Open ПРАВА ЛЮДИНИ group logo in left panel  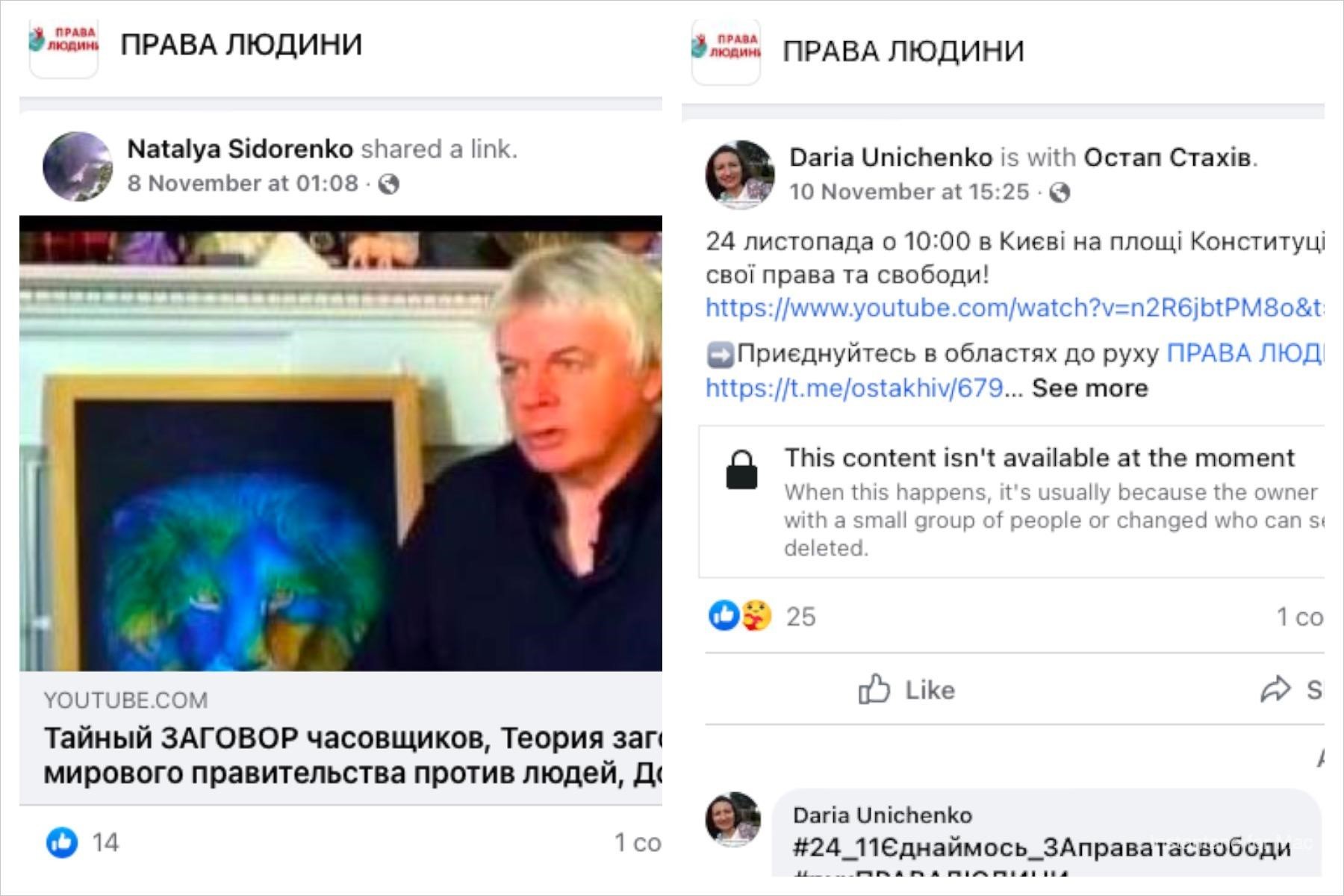point(63,47)
